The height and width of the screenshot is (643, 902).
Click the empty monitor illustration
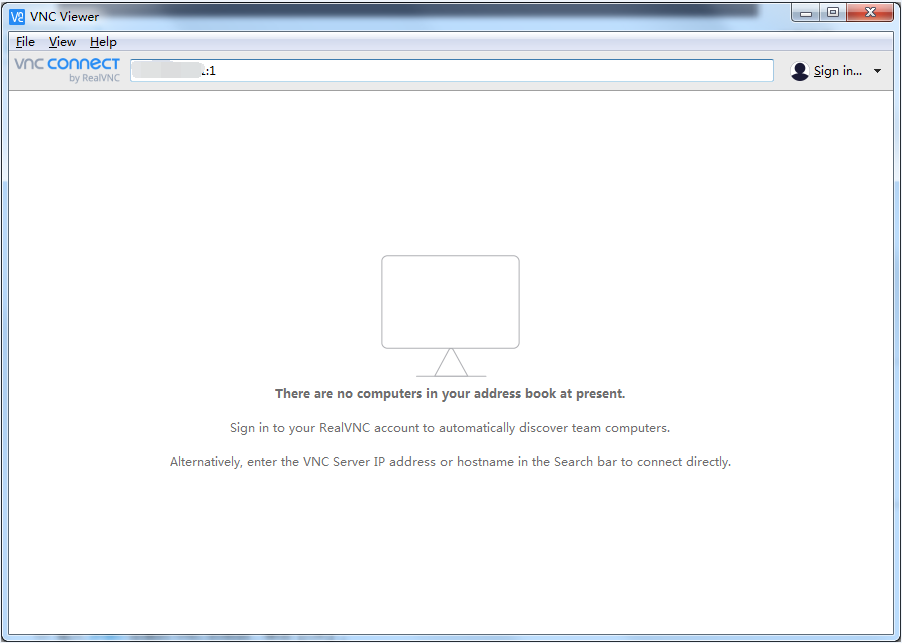(x=450, y=301)
